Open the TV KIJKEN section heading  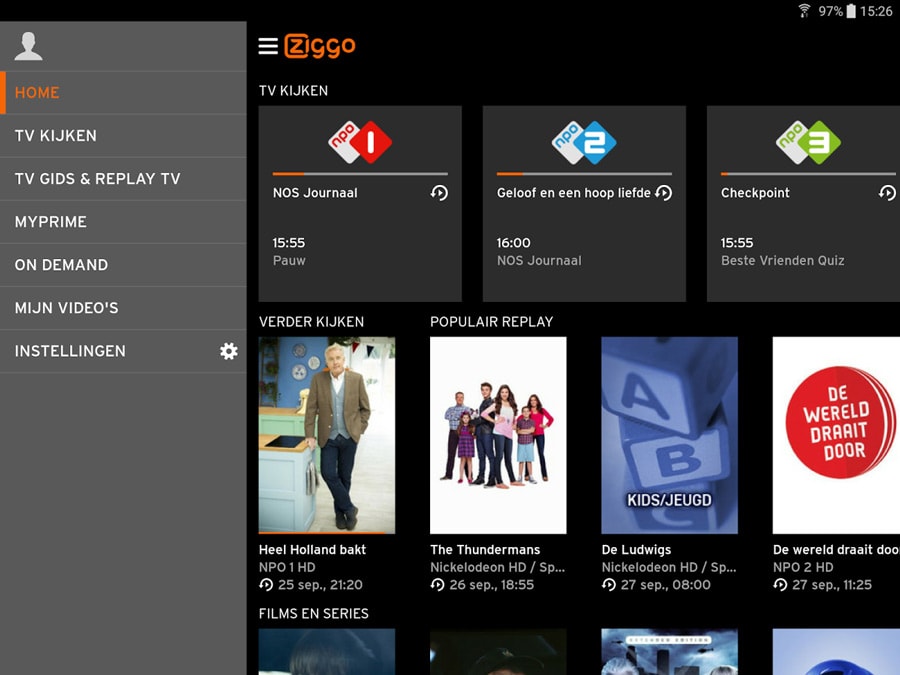coord(293,91)
